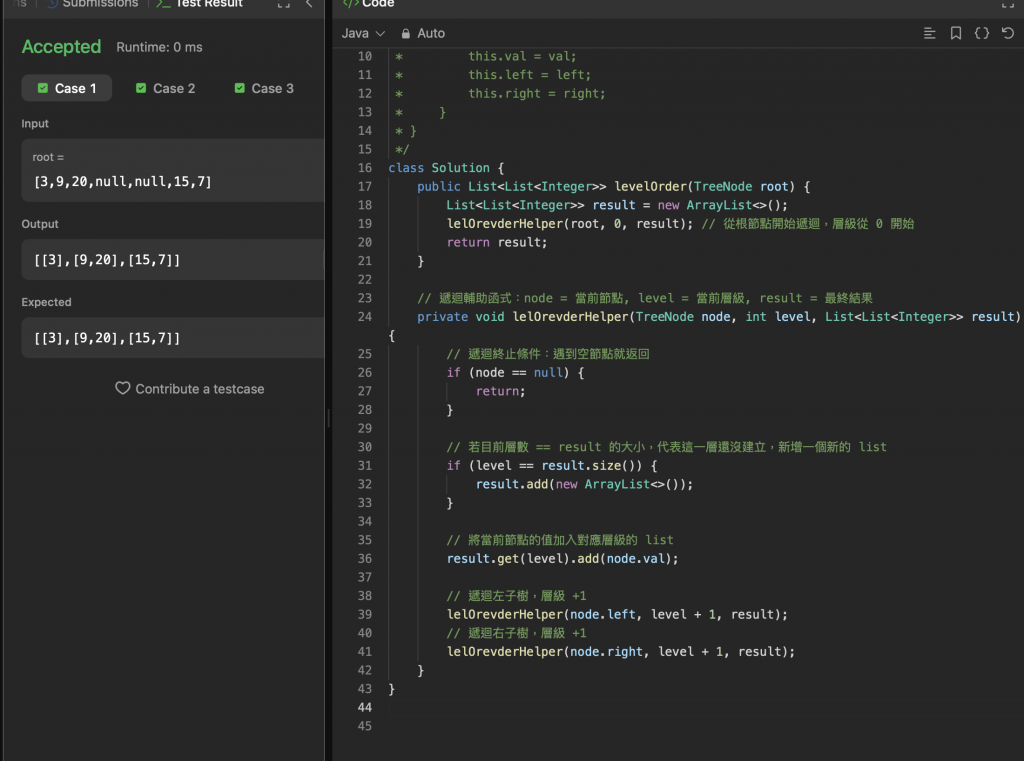Click on 'if (node == null) {' line
Viewport: 1024px width, 761px height.
(x=515, y=372)
